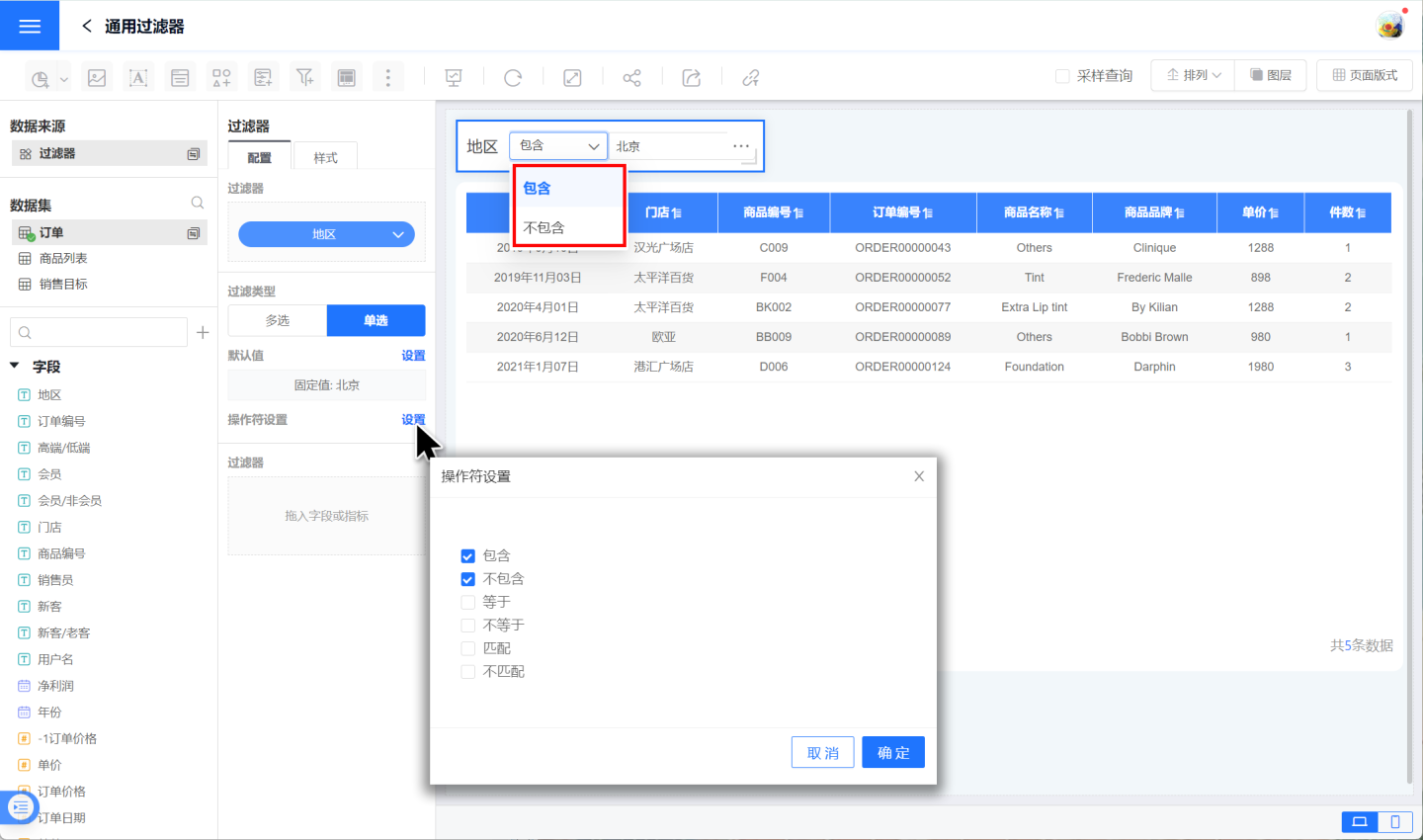Open the 排列 dropdown

pyautogui.click(x=1193, y=75)
